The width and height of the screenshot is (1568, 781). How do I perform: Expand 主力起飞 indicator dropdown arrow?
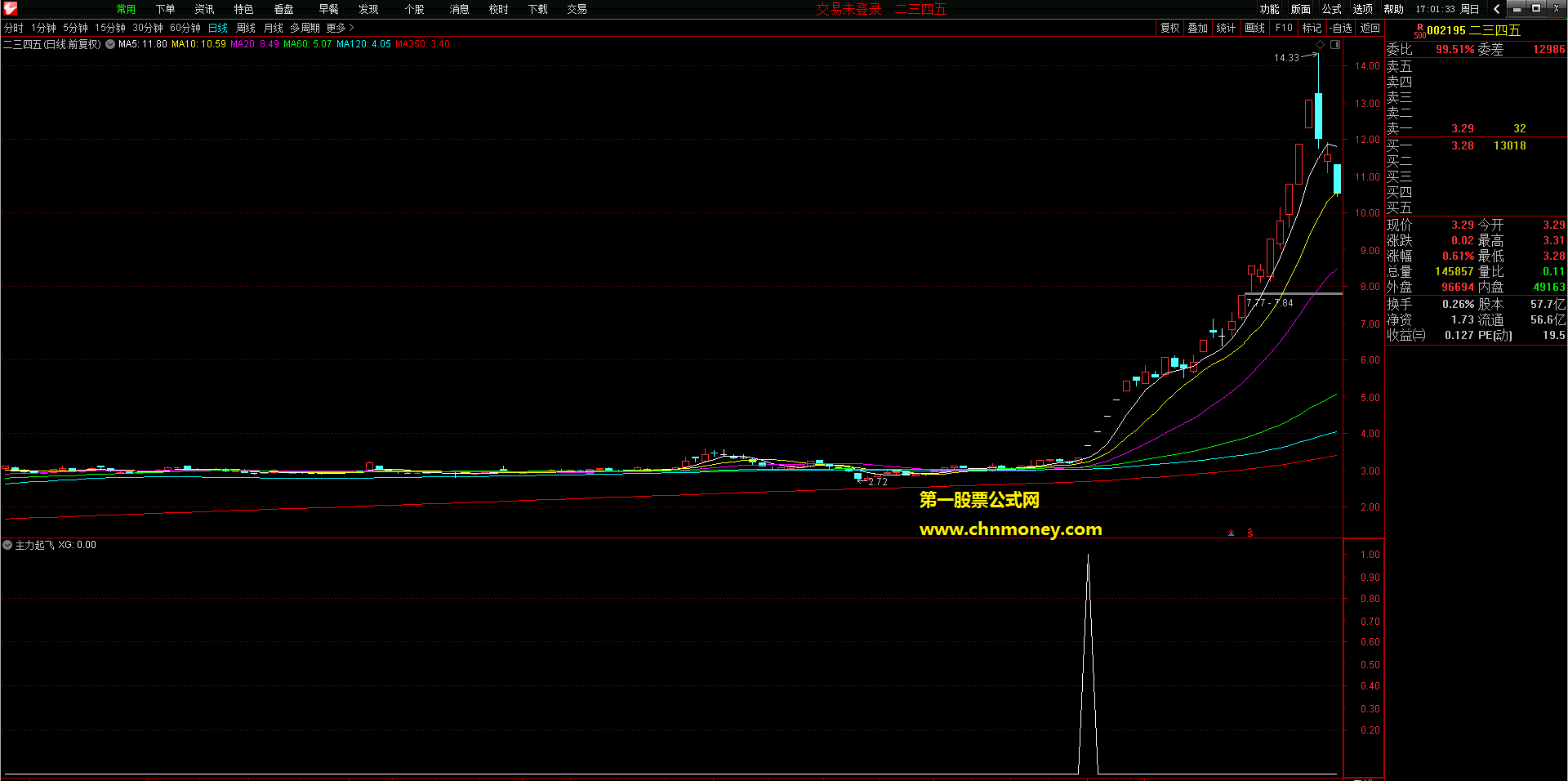7,545
